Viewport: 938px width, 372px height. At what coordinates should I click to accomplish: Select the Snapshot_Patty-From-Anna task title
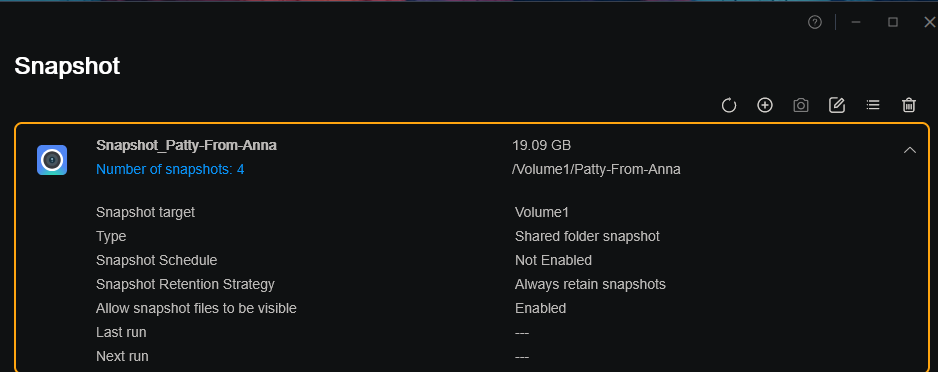186,145
